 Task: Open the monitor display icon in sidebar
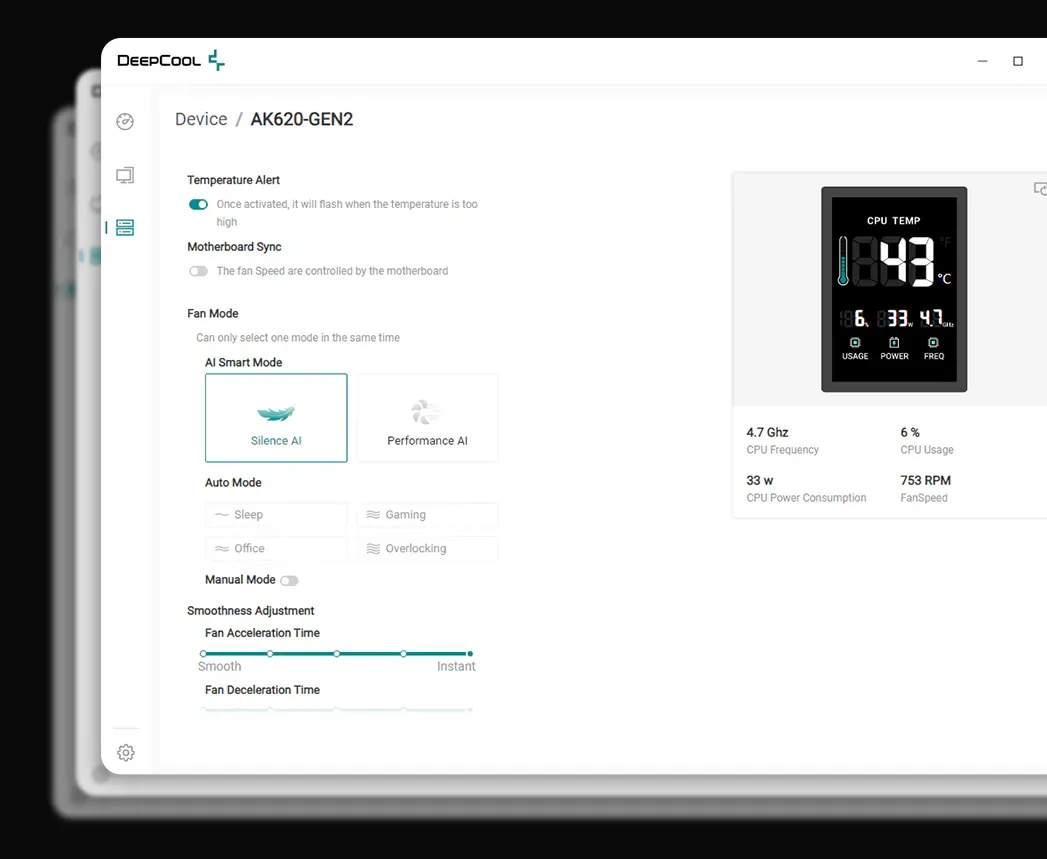[125, 175]
